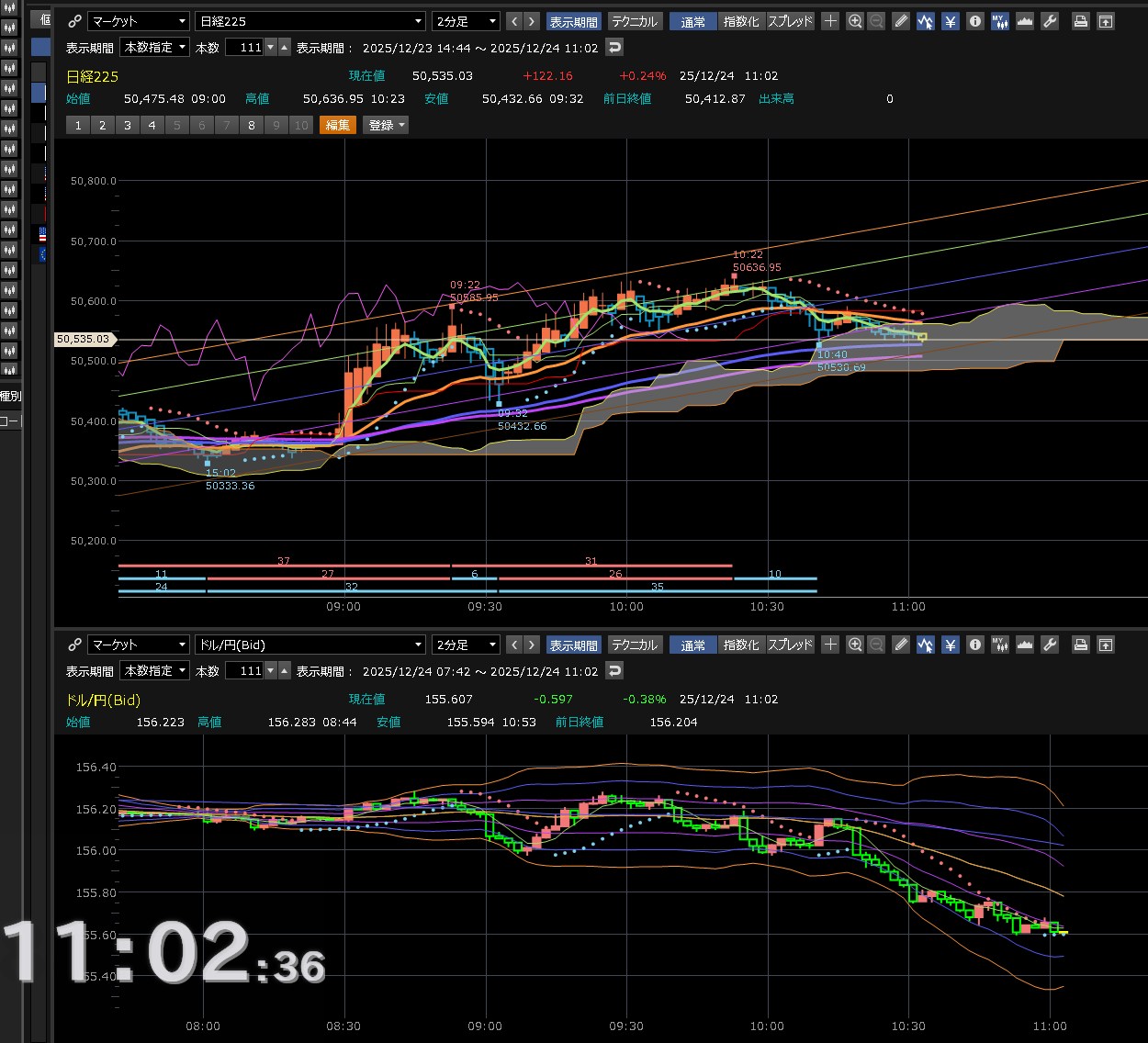Switch to 通常 display on the USD/JPY chart
Image resolution: width=1148 pixels, height=1043 pixels.
coord(693,645)
